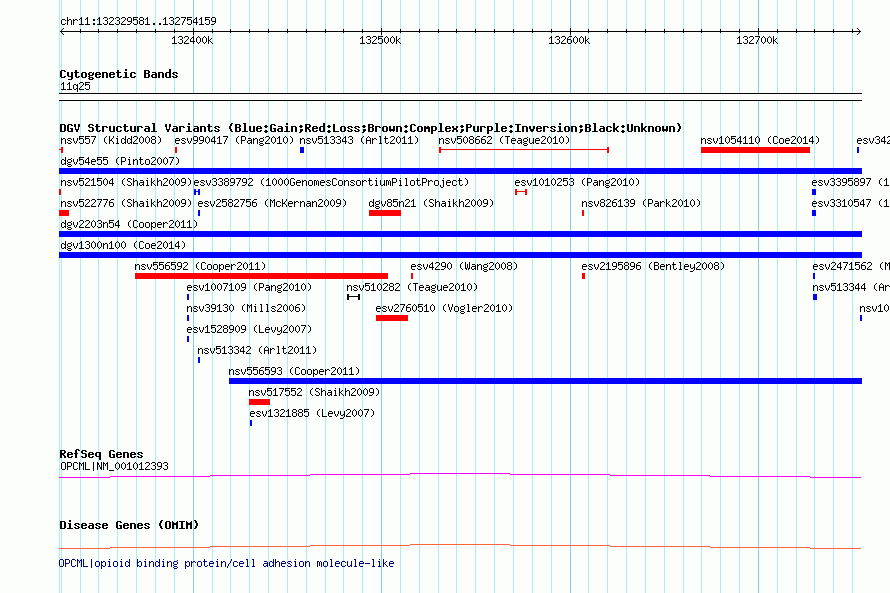
Task: Click the 132600k ruler tick label
Action: tap(569, 40)
